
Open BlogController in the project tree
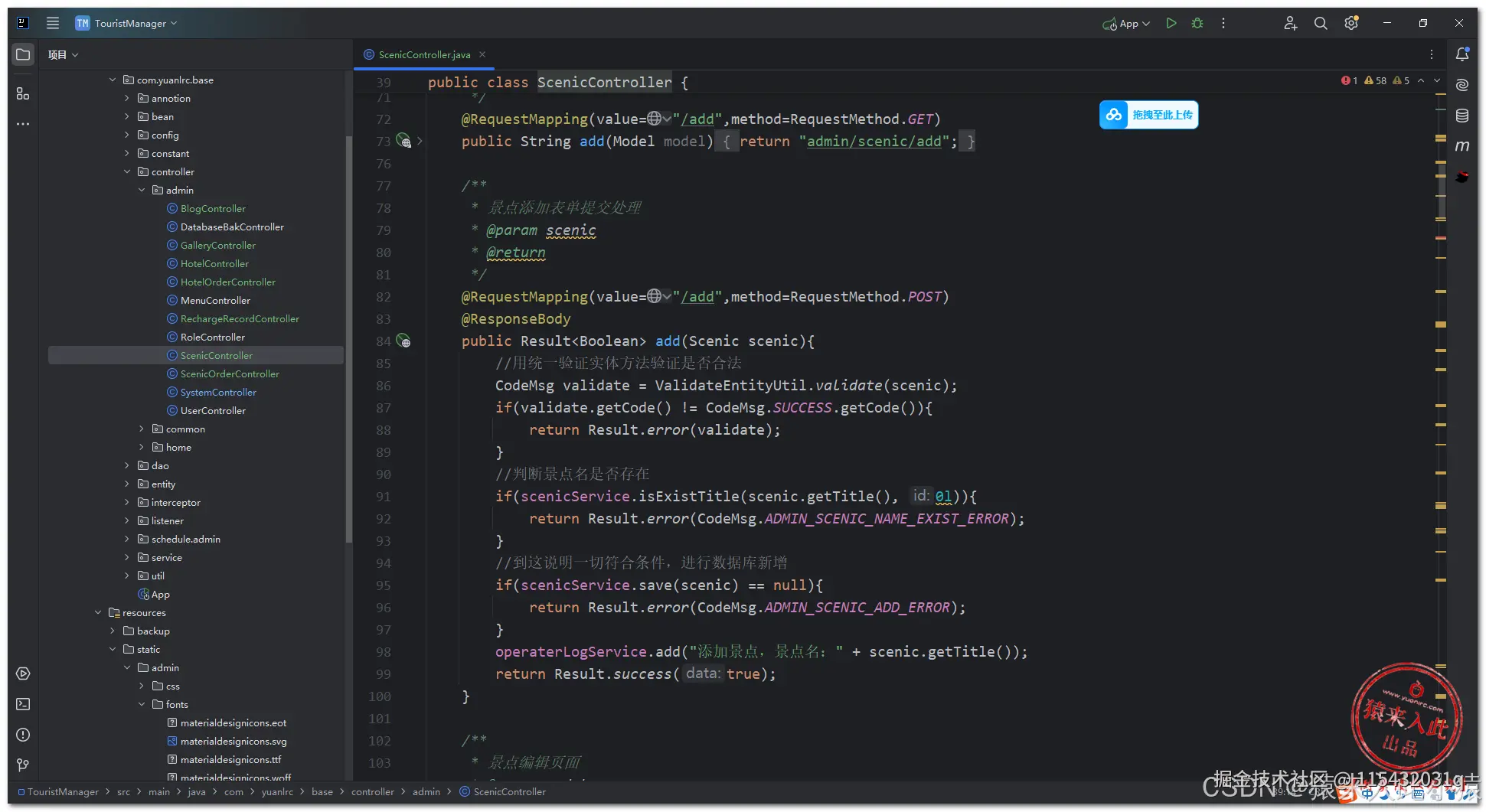coord(213,208)
